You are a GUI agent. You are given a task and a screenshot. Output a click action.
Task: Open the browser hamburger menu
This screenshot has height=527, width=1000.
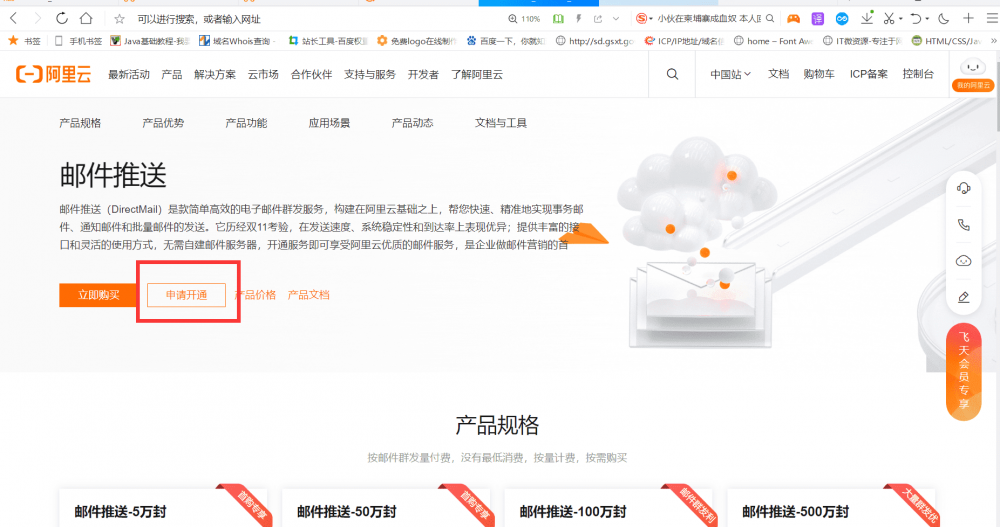pos(992,19)
